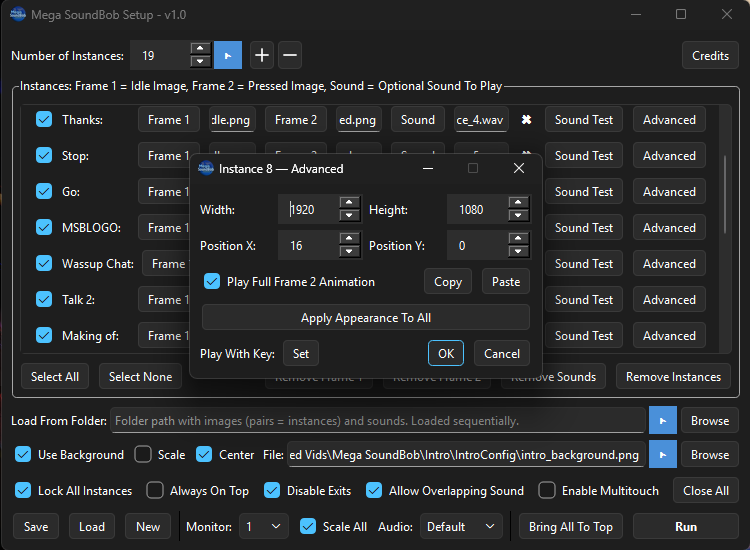This screenshot has width=750, height=550.
Task: Click the add instance plus button
Action: click(262, 56)
